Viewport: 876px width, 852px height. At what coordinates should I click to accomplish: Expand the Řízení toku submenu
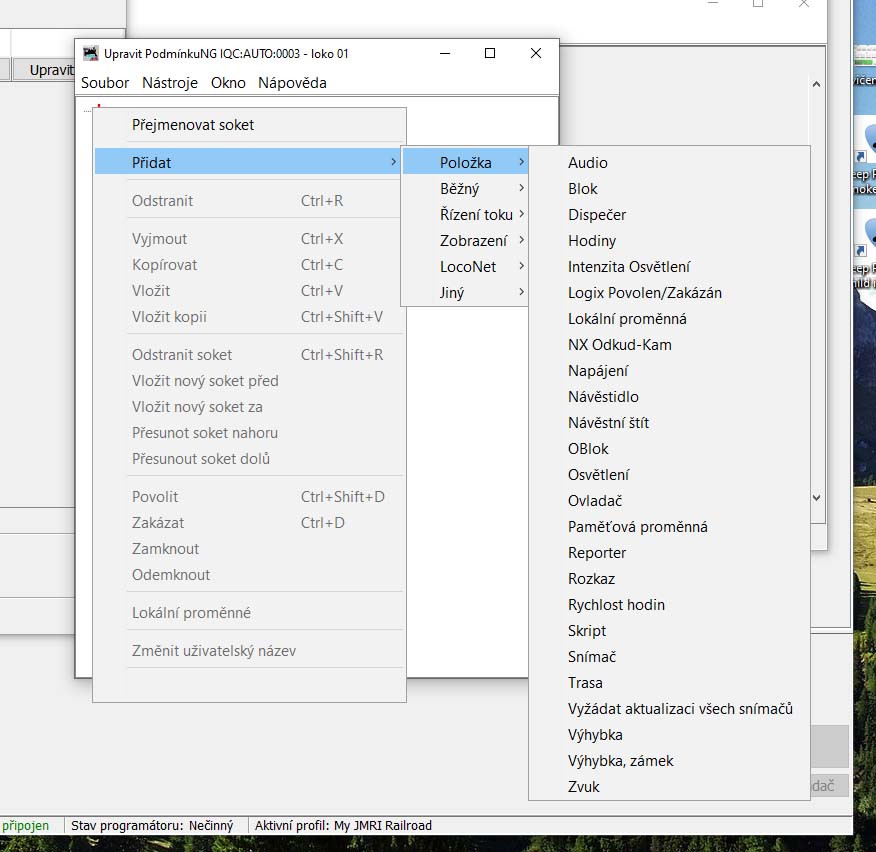[476, 215]
